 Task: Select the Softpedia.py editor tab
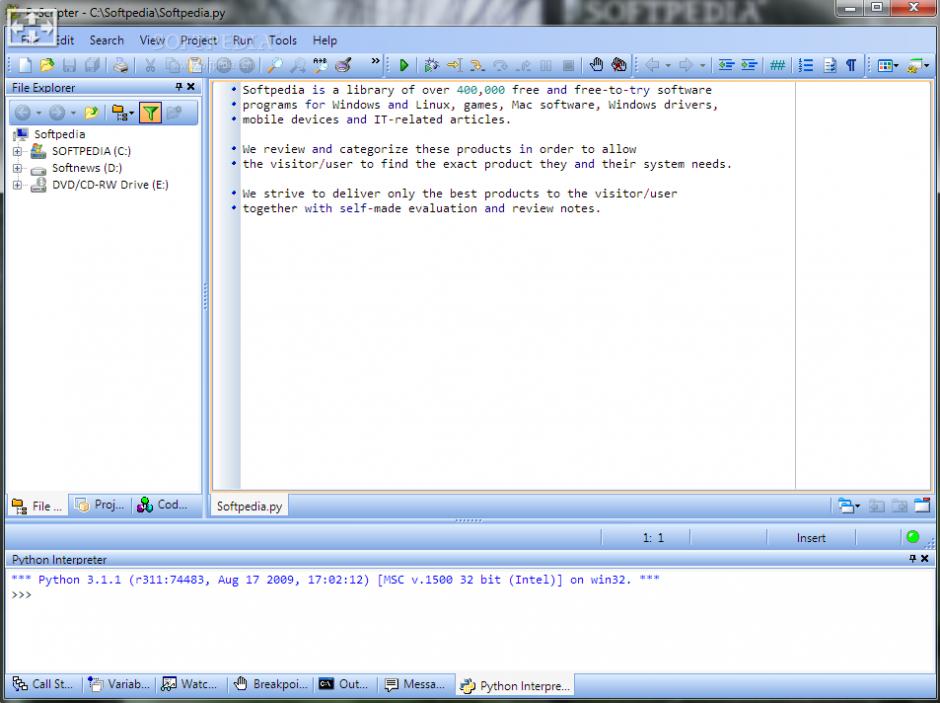pyautogui.click(x=249, y=507)
